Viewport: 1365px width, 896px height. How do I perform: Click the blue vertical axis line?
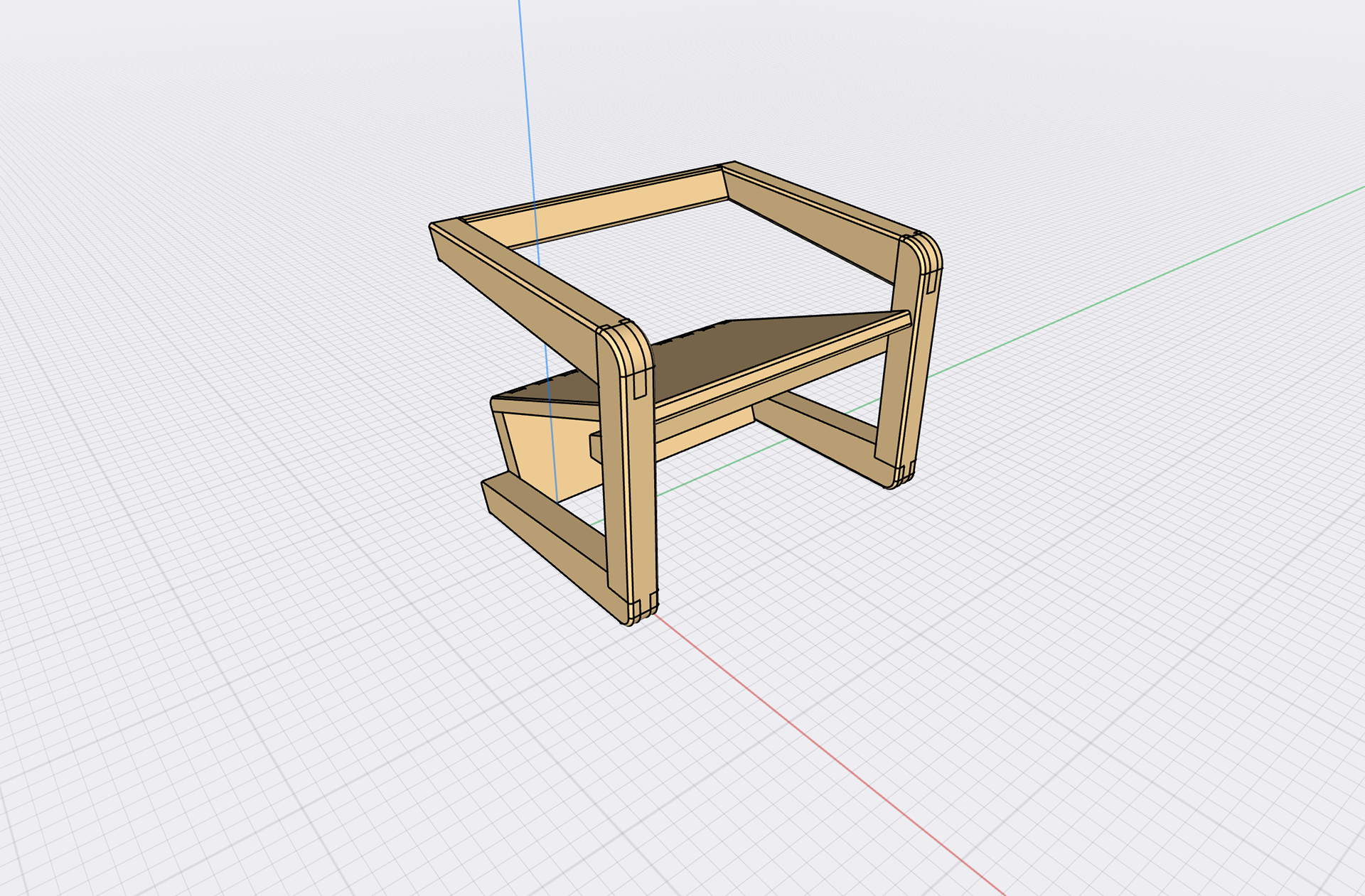pyautogui.click(x=526, y=107)
